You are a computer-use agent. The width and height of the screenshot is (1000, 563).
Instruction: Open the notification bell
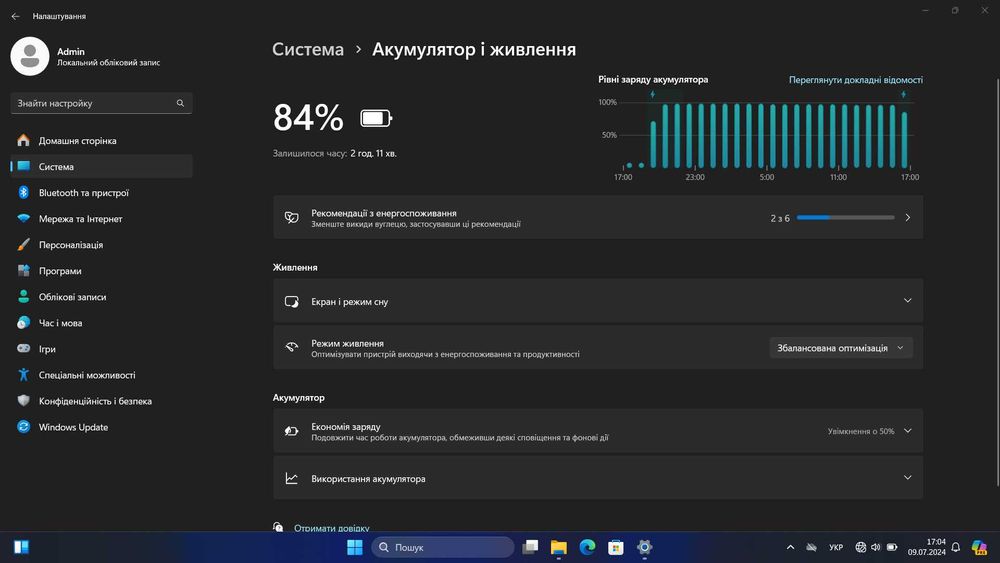coord(955,547)
